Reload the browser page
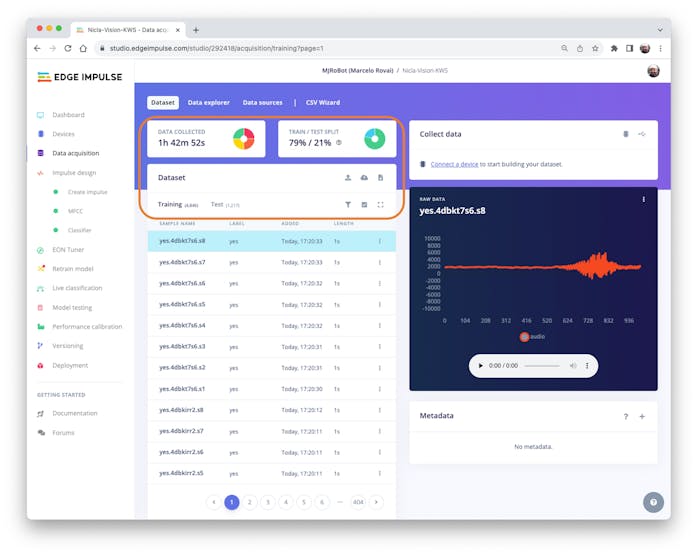Screen dimensions: 698x555 pos(68,49)
